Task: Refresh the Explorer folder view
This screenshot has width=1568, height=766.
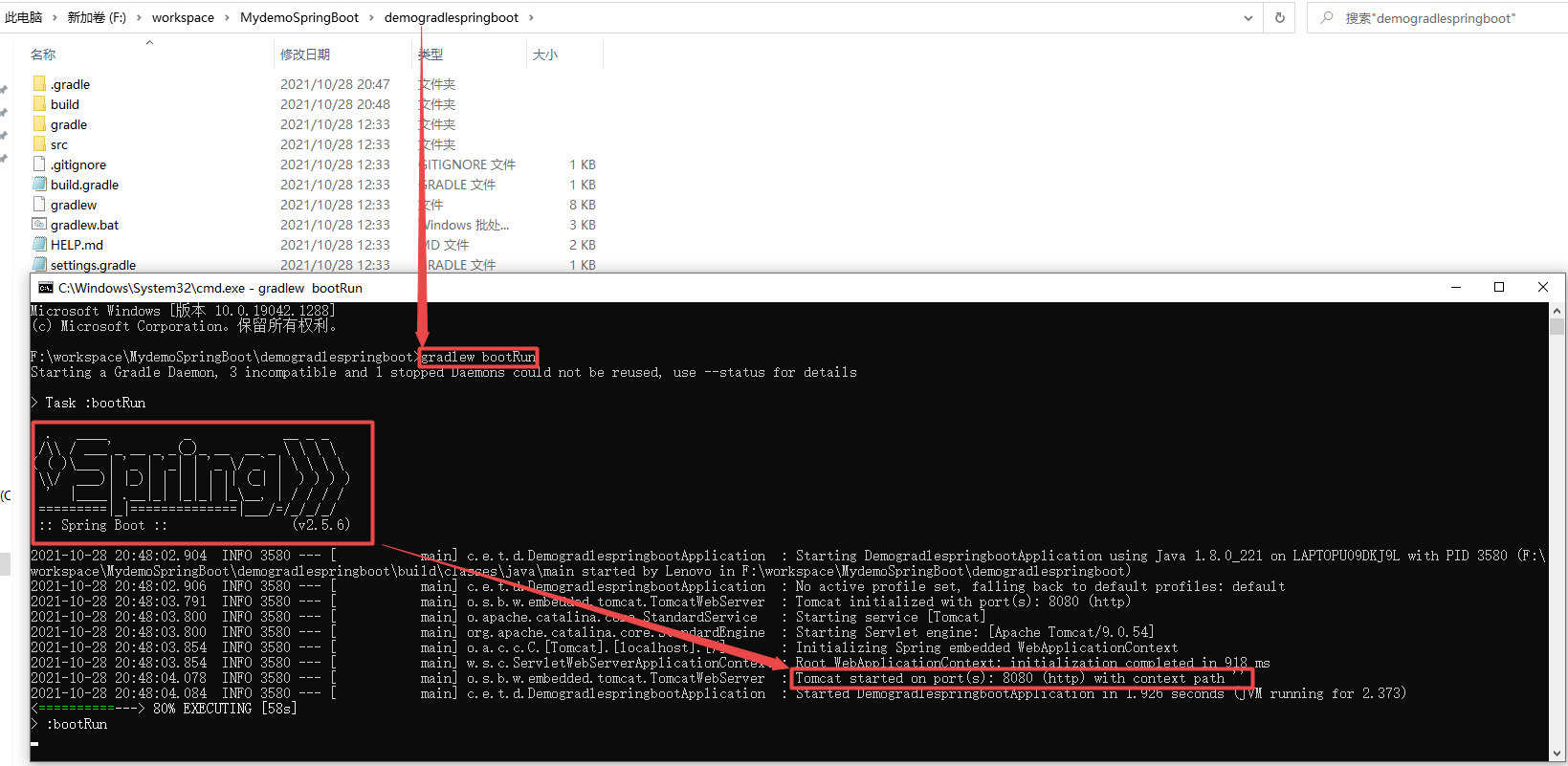Action: coord(1279,17)
